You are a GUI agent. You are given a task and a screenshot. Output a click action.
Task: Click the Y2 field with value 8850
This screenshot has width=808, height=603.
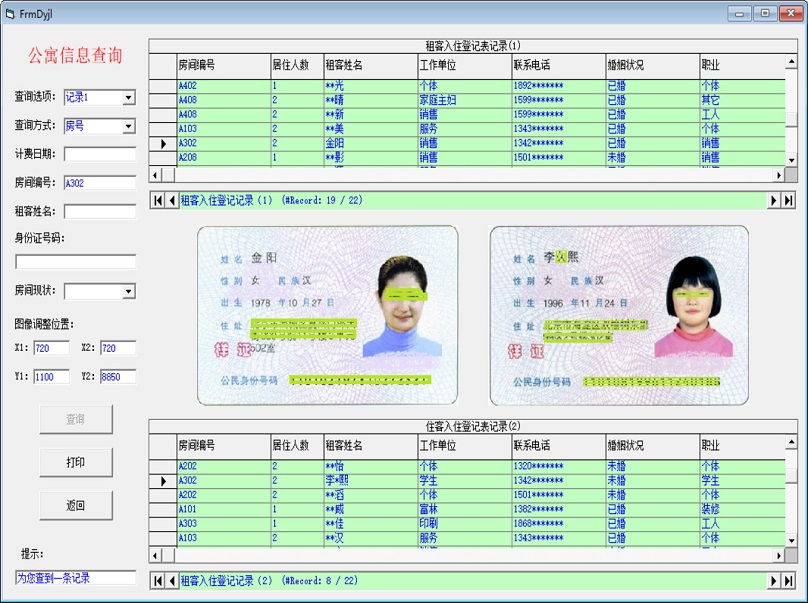pyautogui.click(x=118, y=377)
